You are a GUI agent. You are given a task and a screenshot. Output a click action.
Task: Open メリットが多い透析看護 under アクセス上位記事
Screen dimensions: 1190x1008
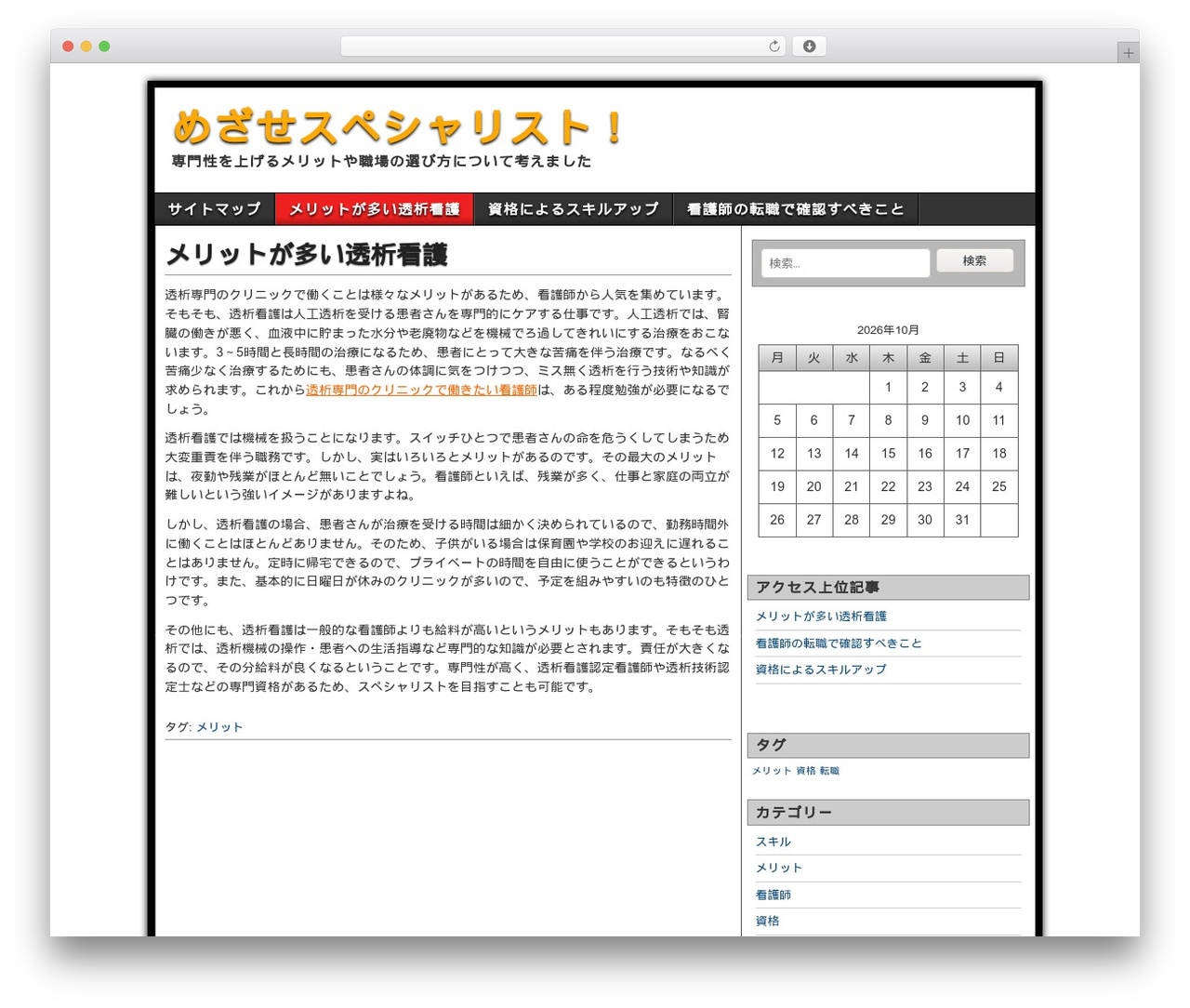coord(821,617)
